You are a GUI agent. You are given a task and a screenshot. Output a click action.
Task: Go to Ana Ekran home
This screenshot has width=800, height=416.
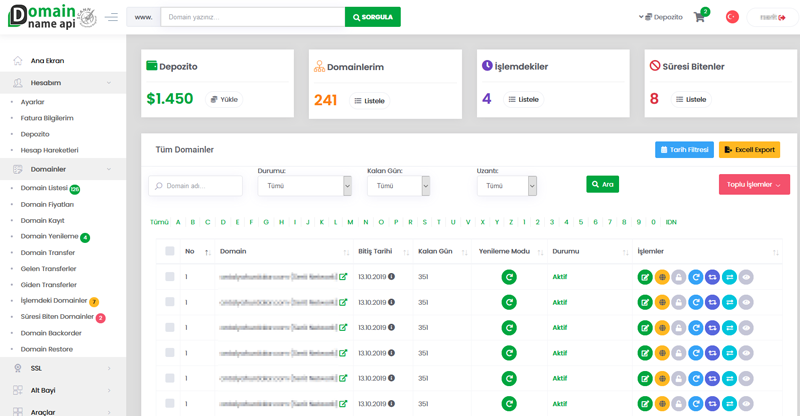[x=47, y=60]
